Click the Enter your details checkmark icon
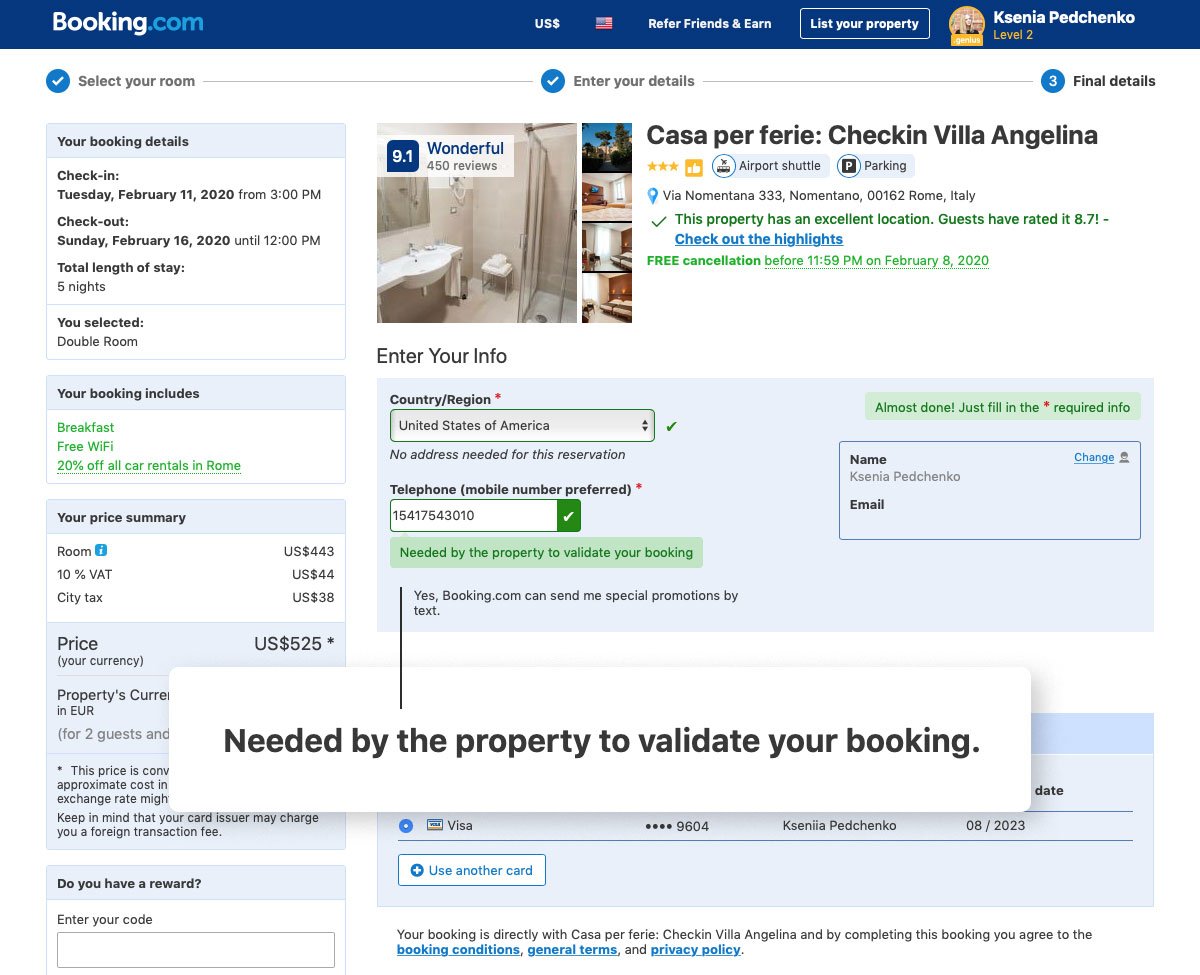This screenshot has width=1200, height=975. 553,81
